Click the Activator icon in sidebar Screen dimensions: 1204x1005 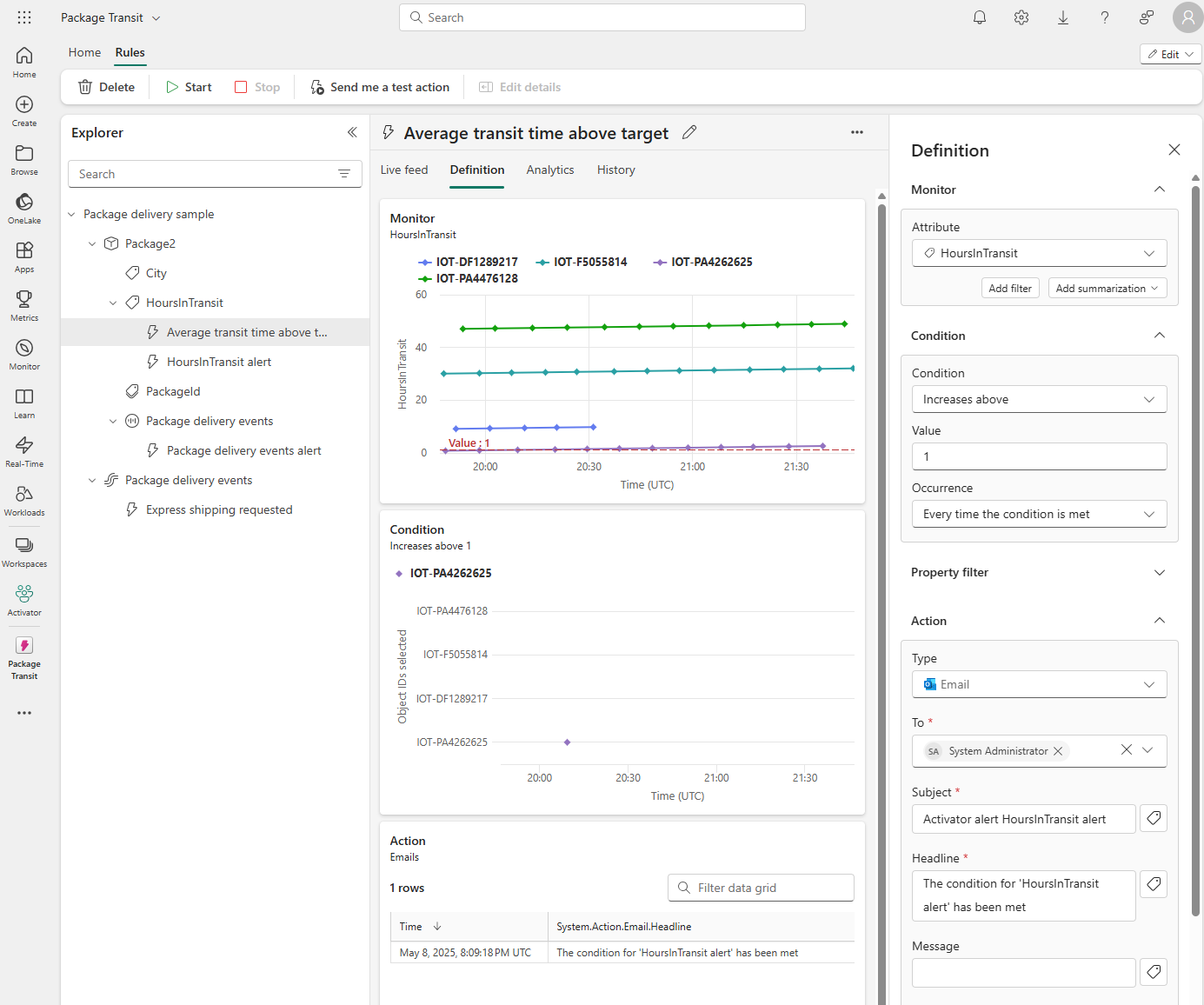[x=24, y=600]
